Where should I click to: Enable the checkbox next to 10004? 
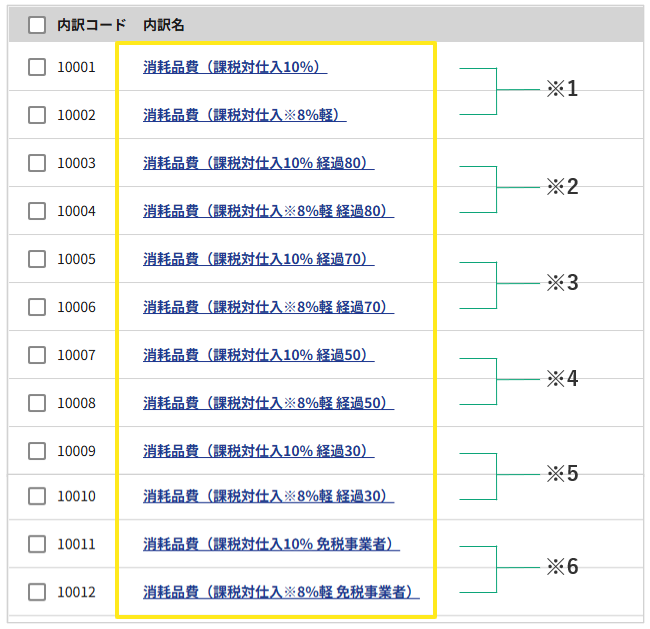point(37,211)
